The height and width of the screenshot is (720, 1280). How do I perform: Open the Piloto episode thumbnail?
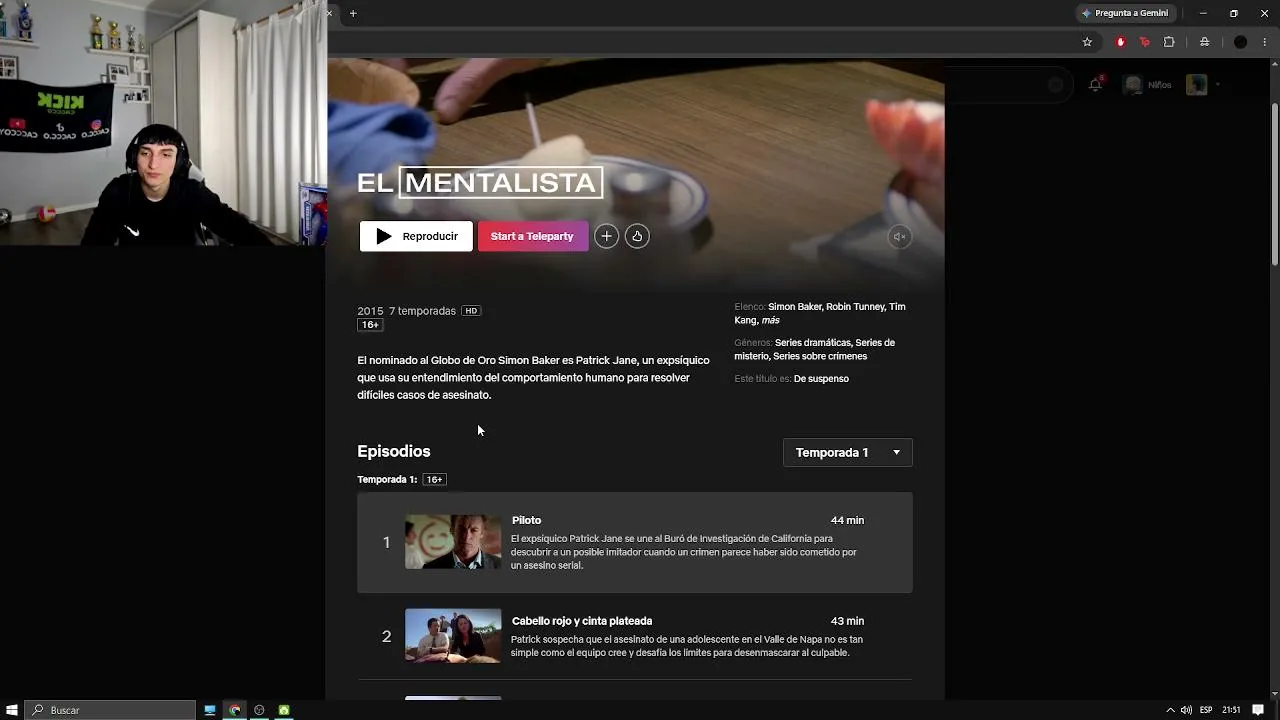[x=453, y=542]
